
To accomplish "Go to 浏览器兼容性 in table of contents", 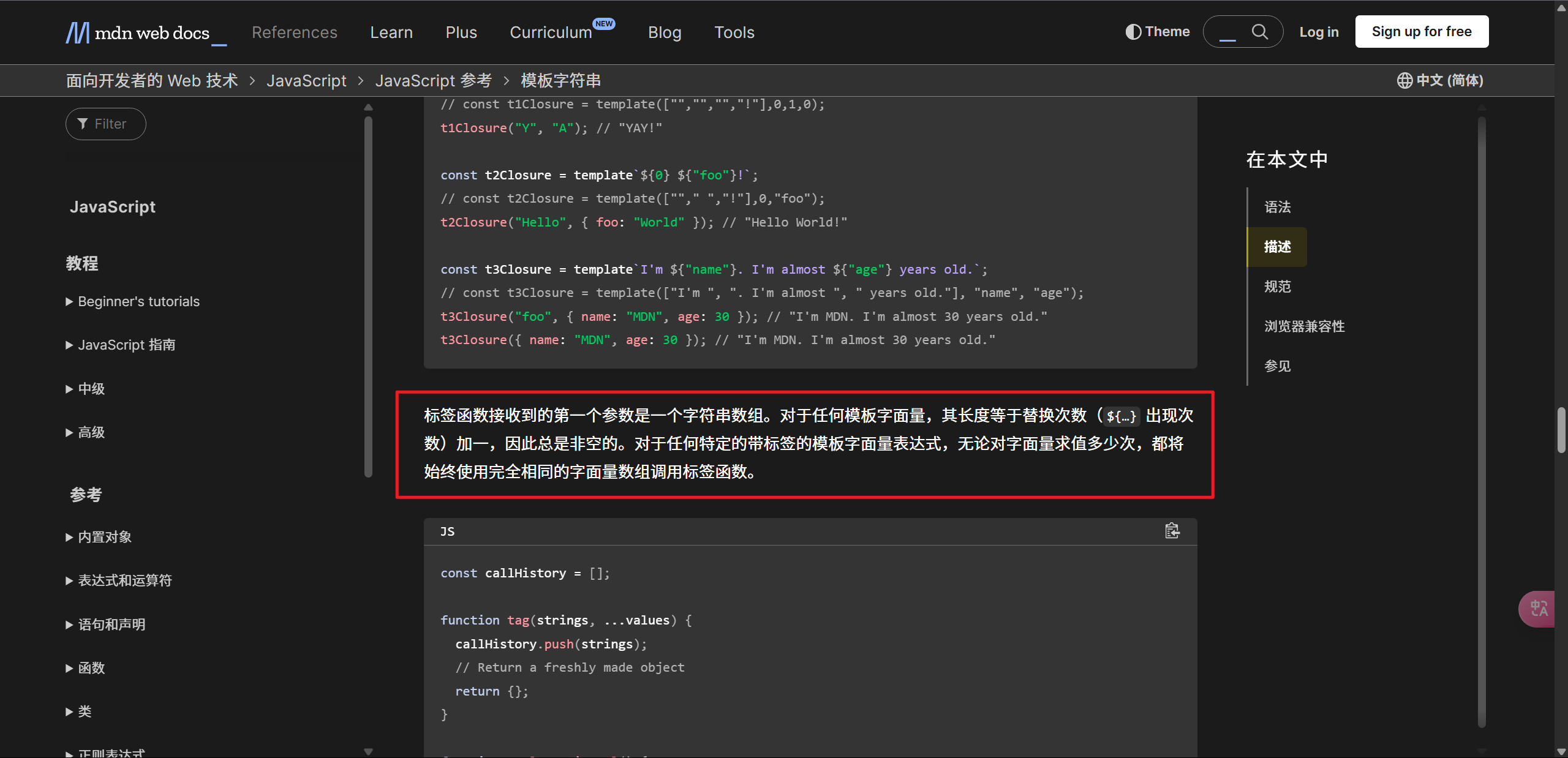I will [x=1305, y=326].
